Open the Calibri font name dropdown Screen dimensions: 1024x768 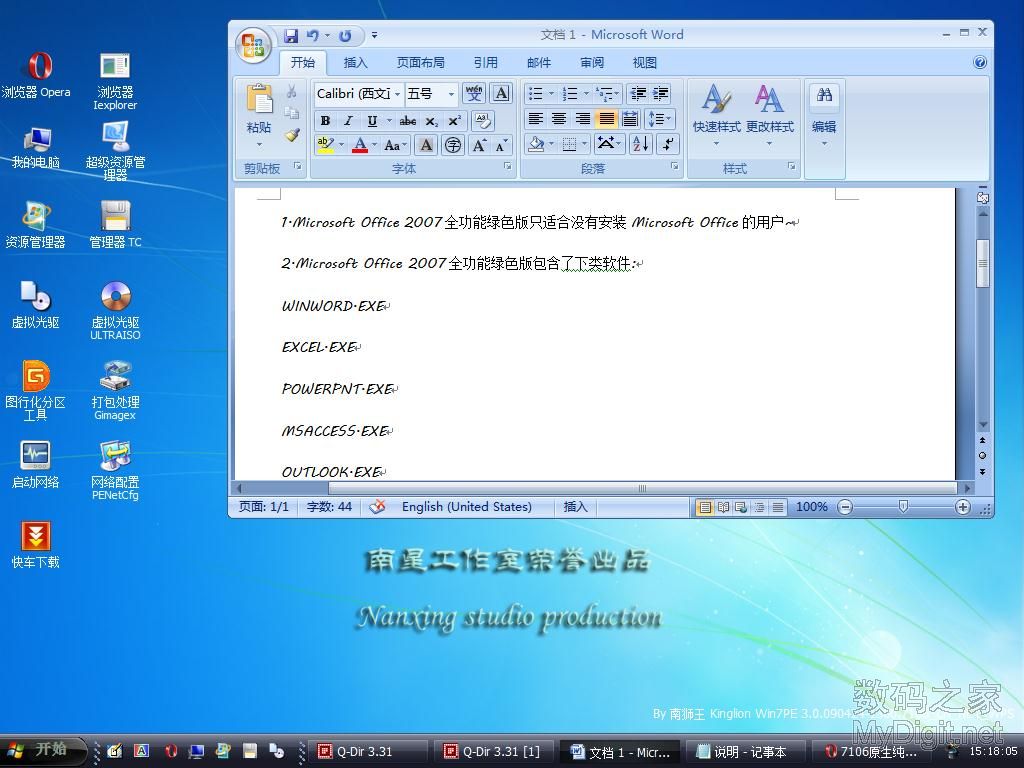pos(397,94)
